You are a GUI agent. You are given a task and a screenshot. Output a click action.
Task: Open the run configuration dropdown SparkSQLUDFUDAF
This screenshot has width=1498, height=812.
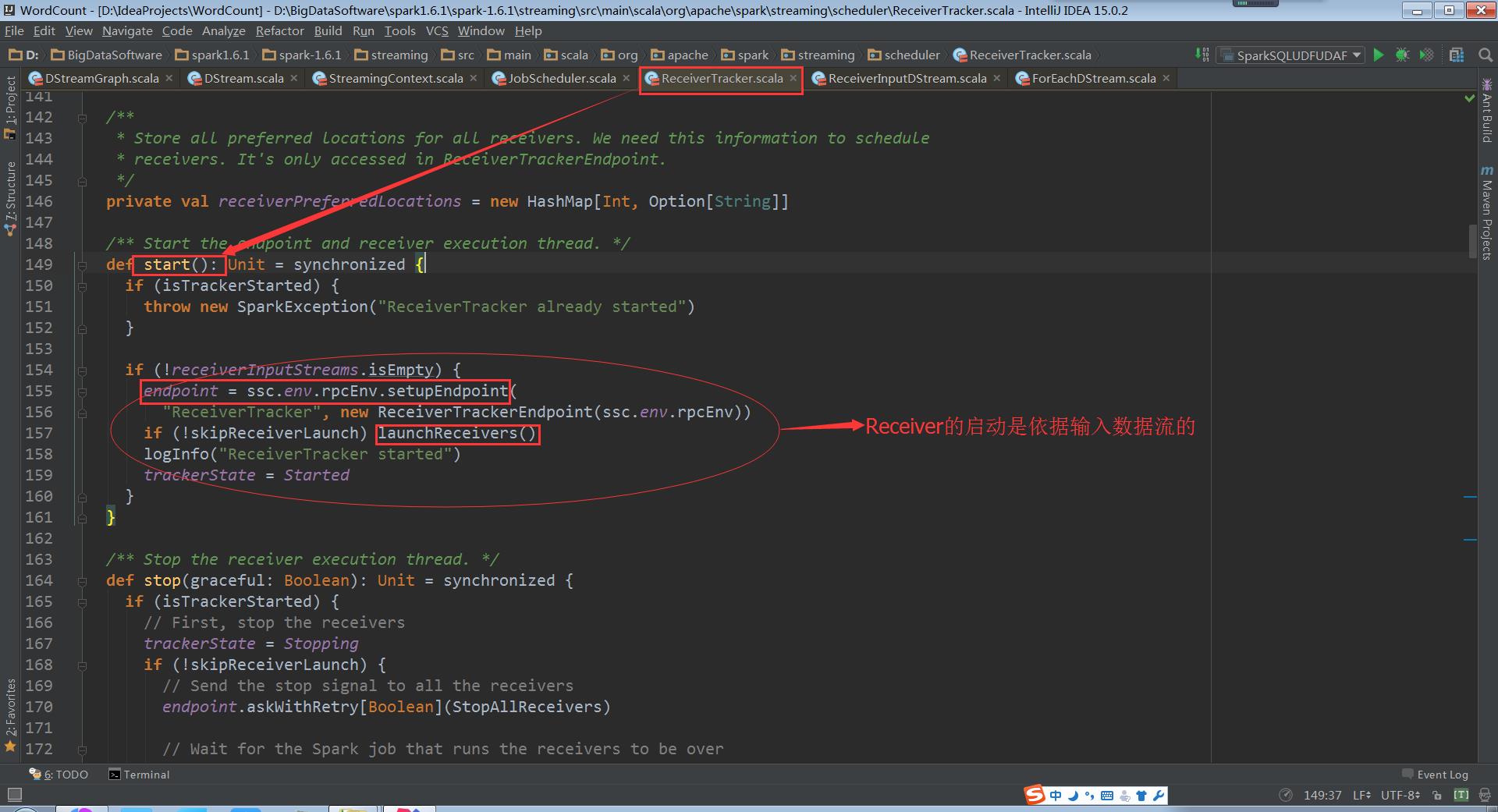(x=1290, y=55)
